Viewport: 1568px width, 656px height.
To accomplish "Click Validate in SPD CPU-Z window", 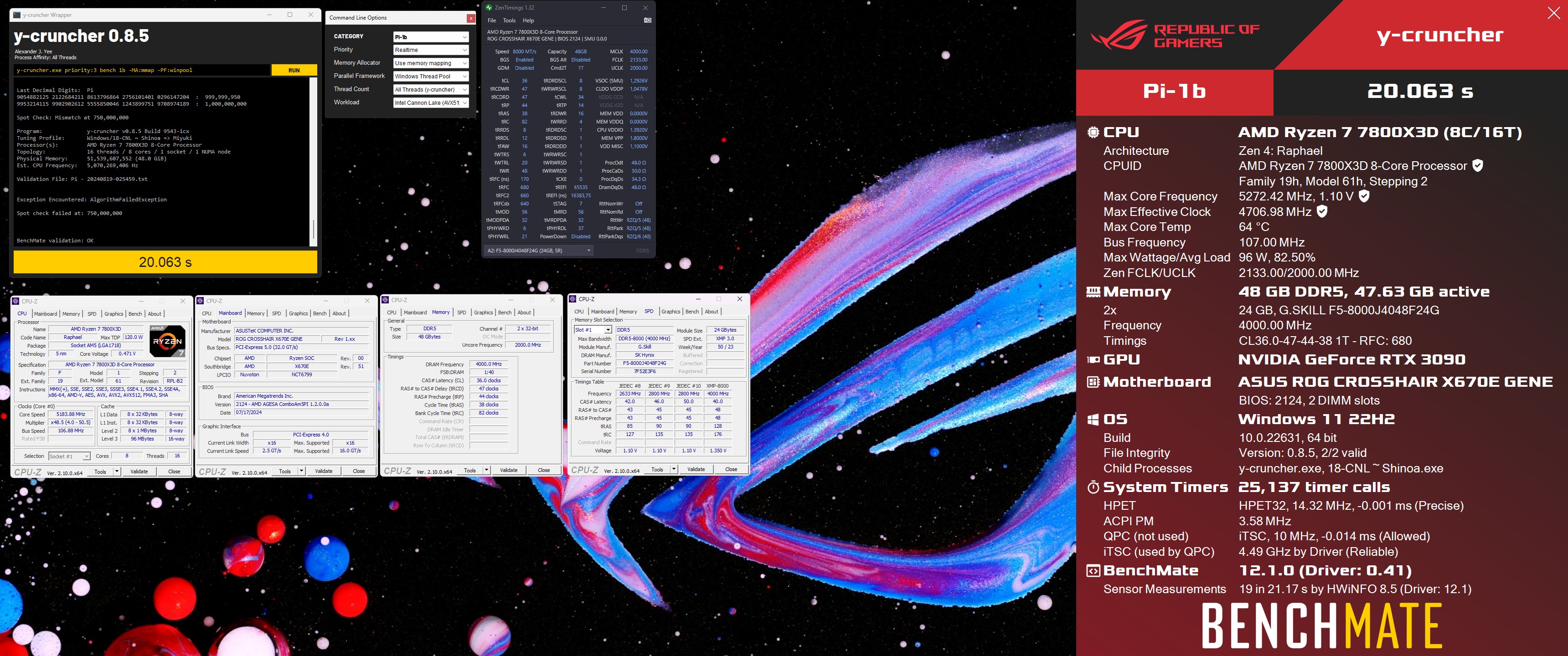I will (696, 470).
